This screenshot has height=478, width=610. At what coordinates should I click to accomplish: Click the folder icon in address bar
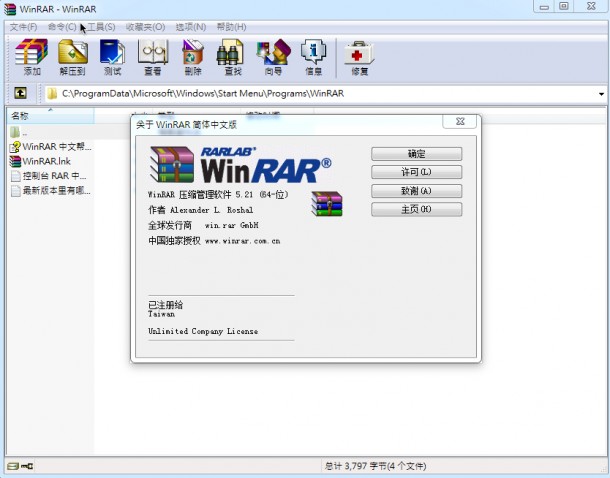pyautogui.click(x=52, y=93)
